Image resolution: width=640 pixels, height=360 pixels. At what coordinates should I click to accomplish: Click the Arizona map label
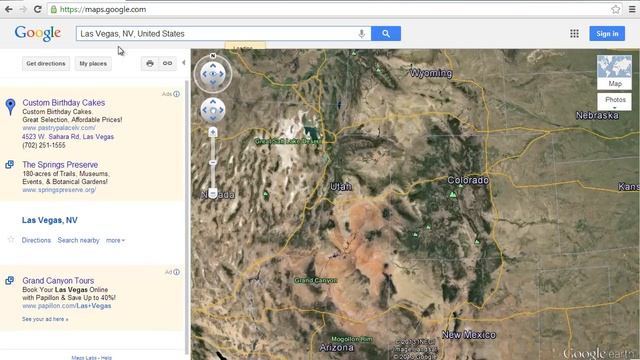[x=337, y=347]
